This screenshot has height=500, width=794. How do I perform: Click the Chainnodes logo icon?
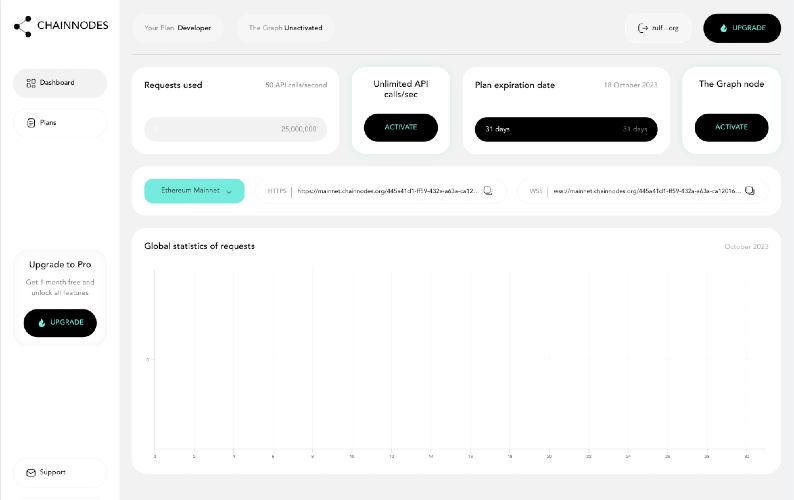point(23,26)
